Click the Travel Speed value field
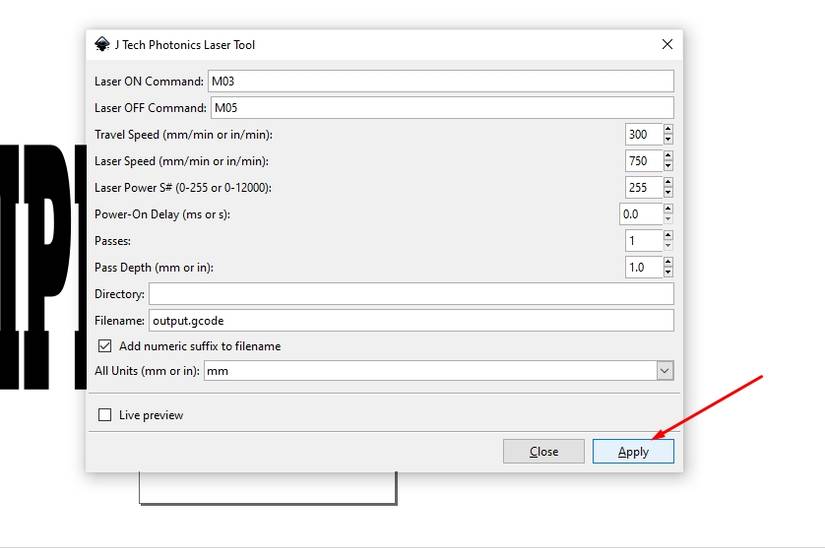The width and height of the screenshot is (825, 548). point(643,134)
